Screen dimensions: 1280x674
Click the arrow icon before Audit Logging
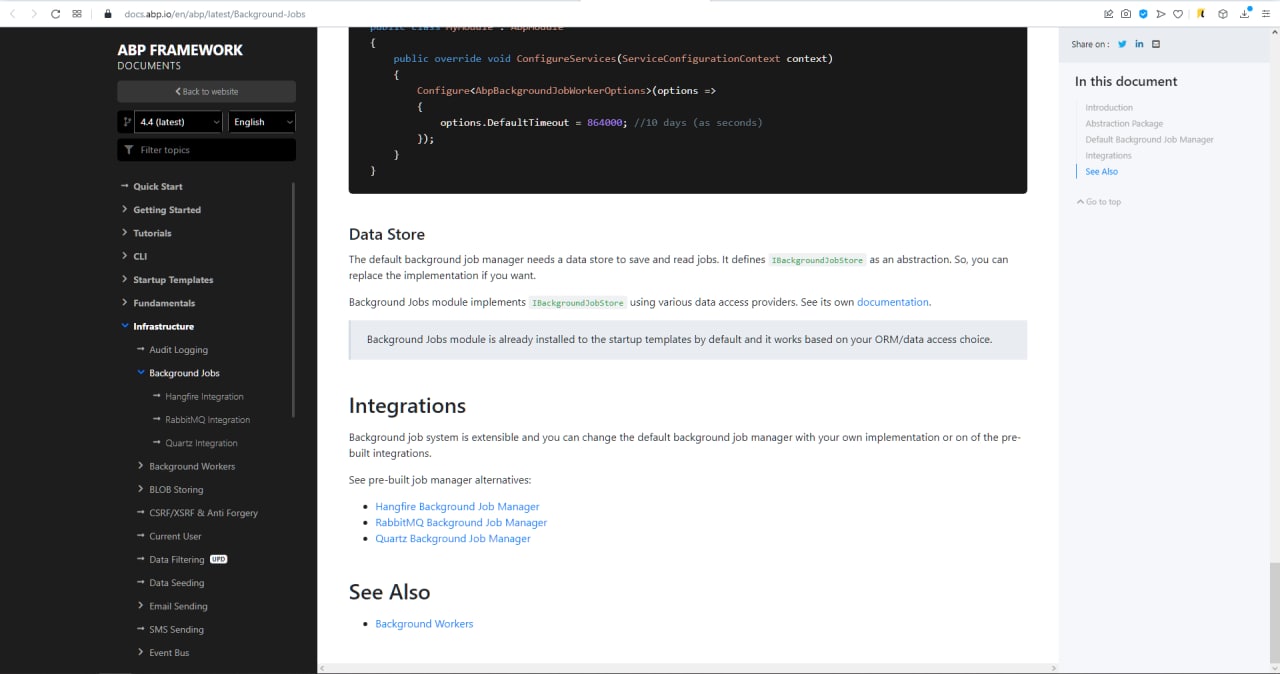pos(141,350)
